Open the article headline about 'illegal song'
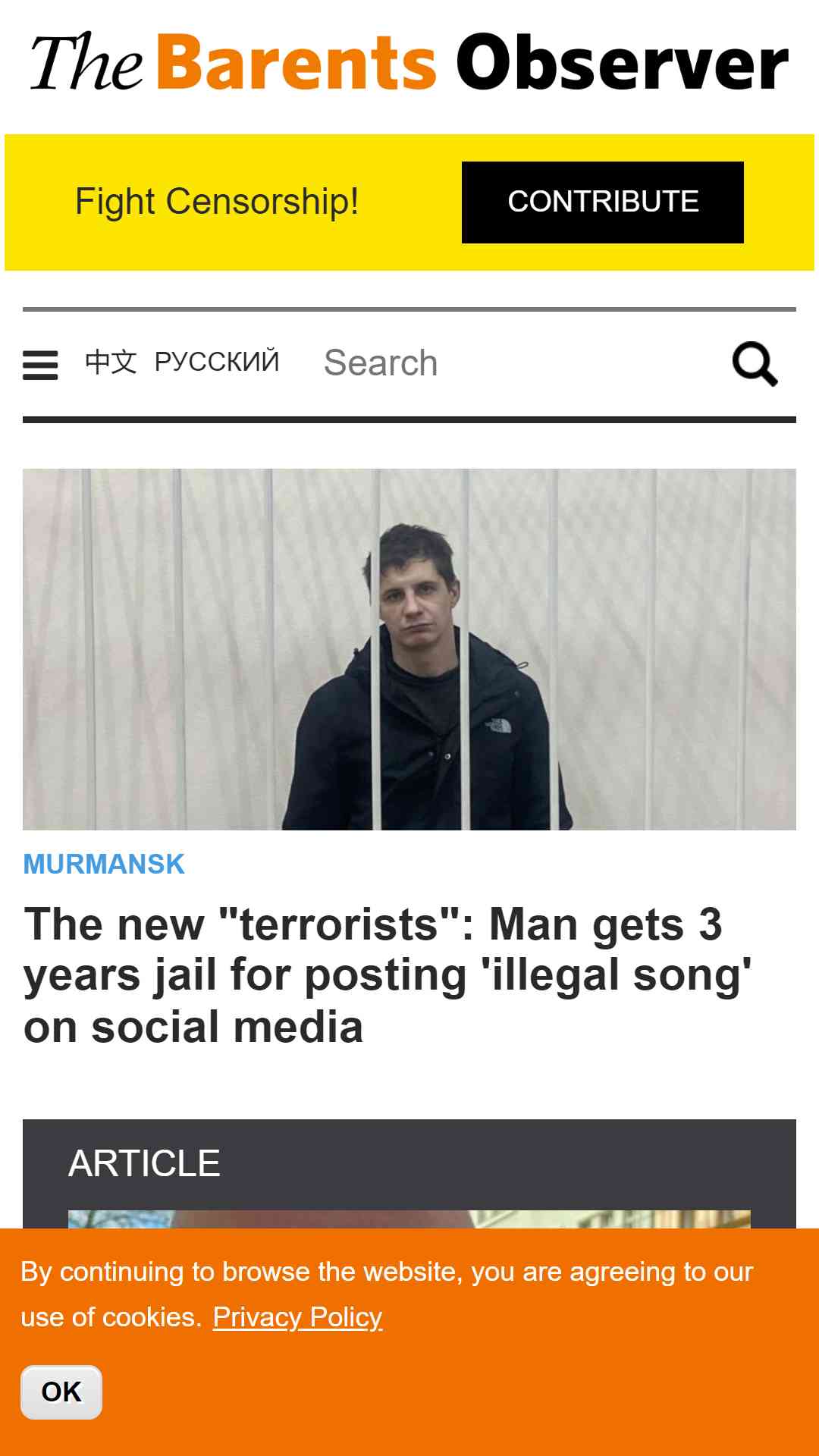This screenshot has height=1456, width=819. click(x=388, y=975)
